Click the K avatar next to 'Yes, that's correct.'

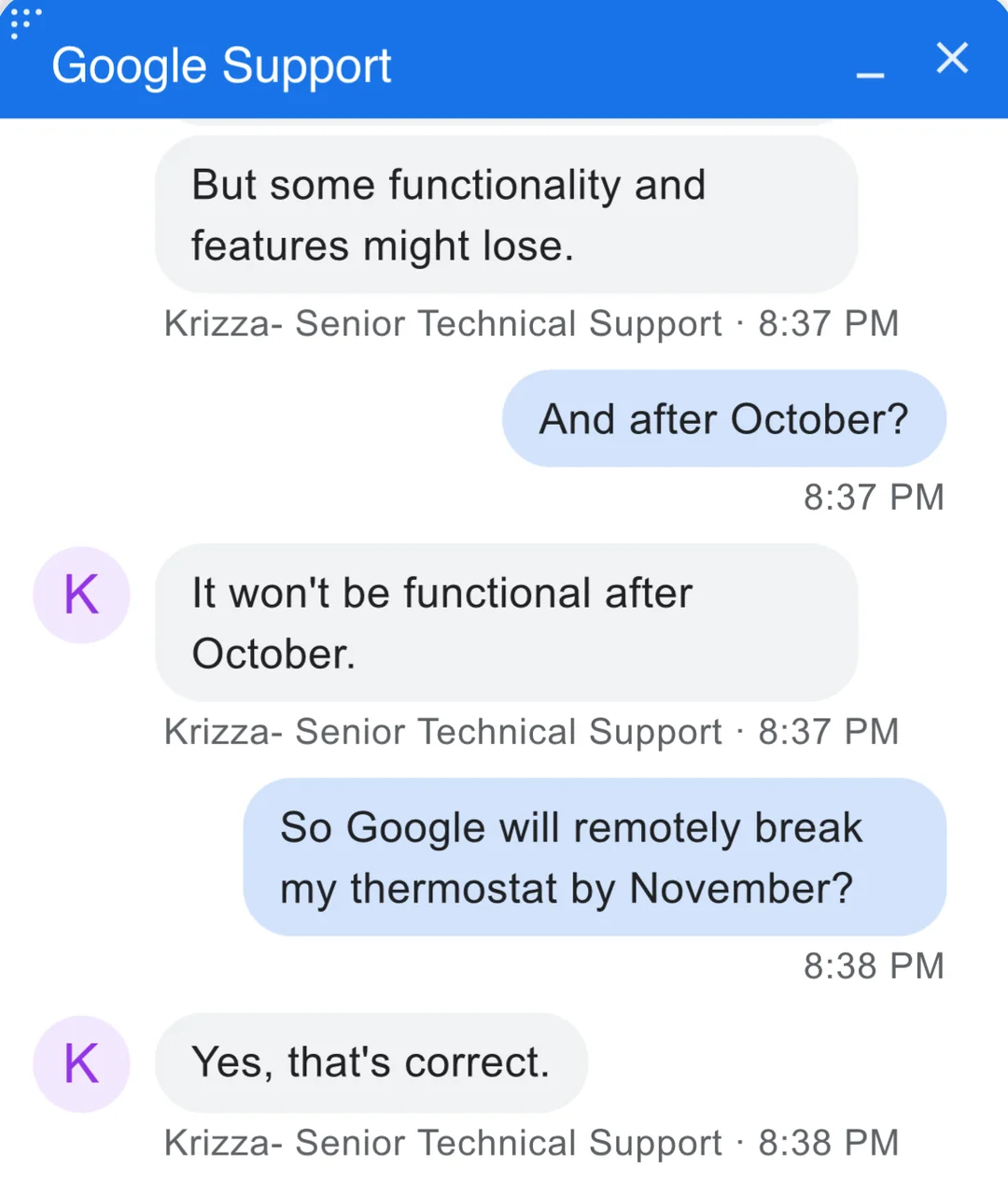pyautogui.click(x=81, y=1063)
